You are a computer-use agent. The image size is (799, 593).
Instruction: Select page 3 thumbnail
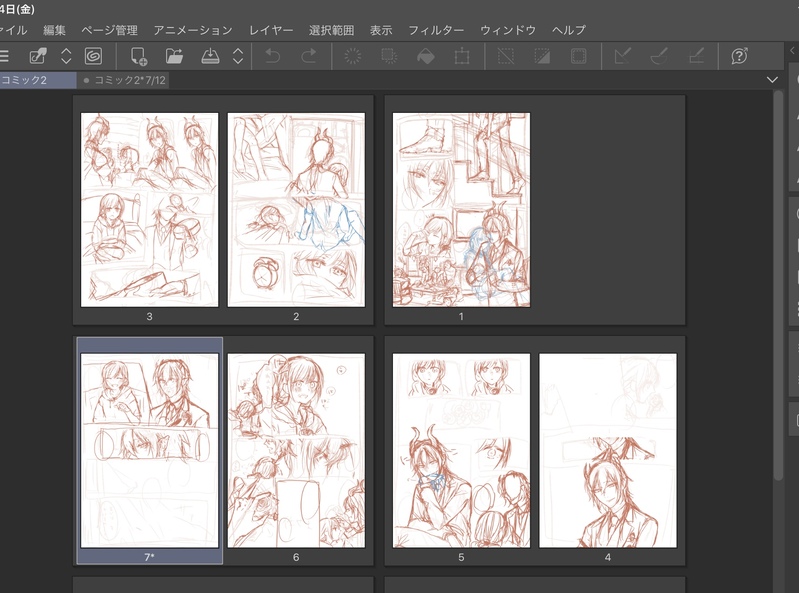(149, 210)
